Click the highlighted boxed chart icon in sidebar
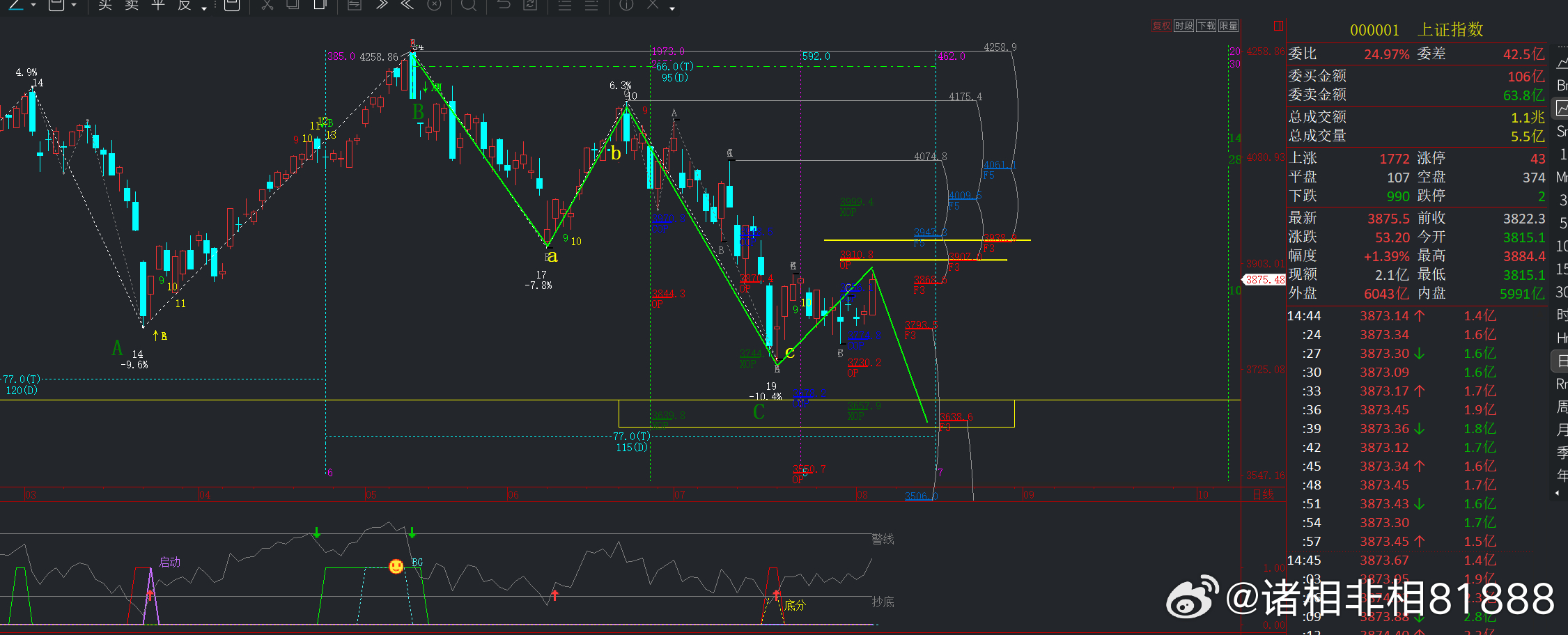The height and width of the screenshot is (635, 1568). tap(1561, 109)
